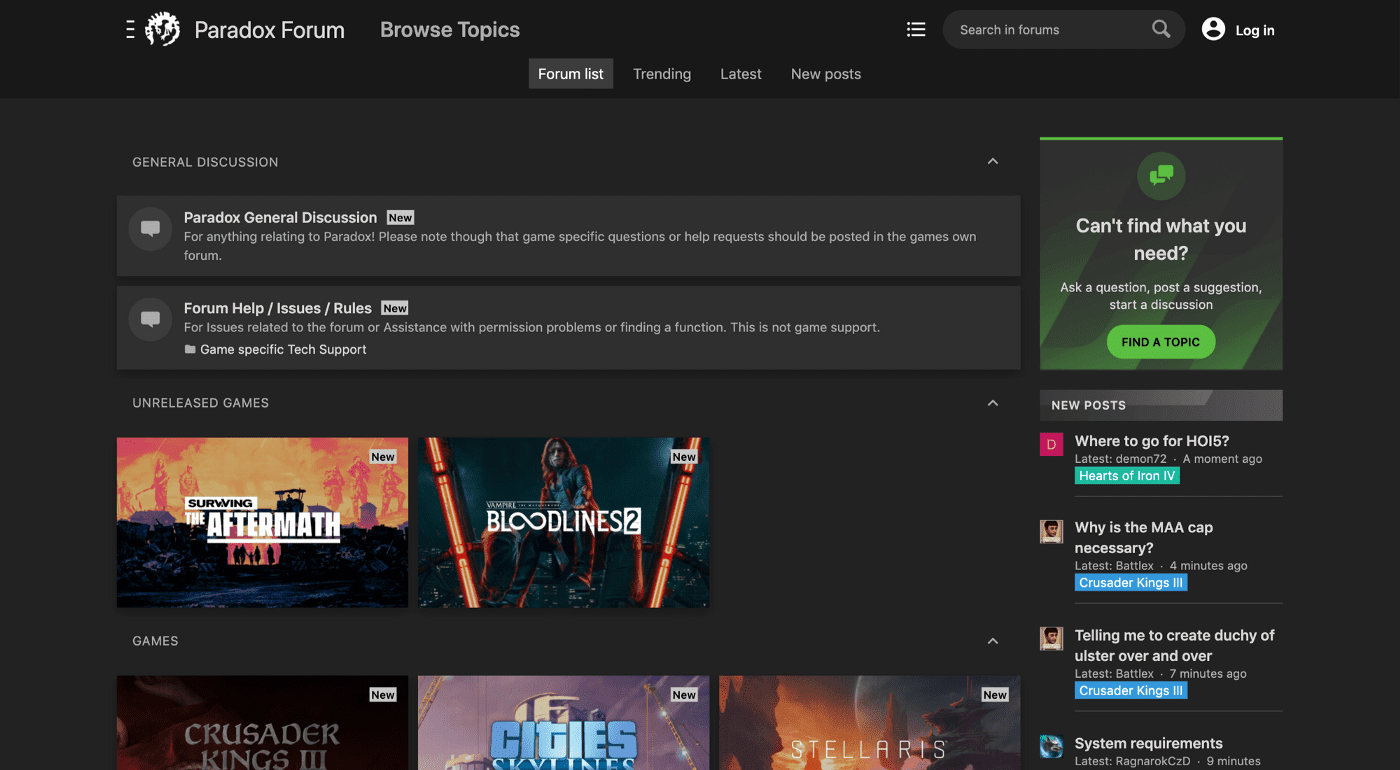Open Game specific Tech Support subforum

click(283, 349)
